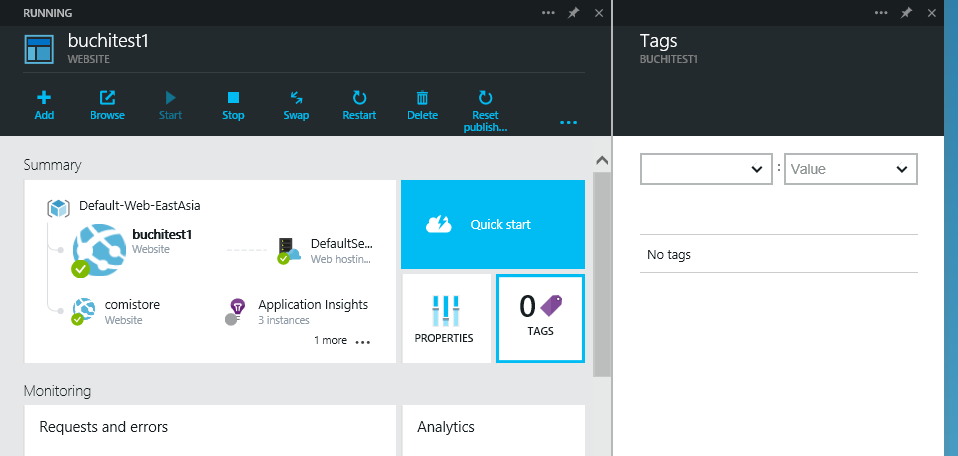
Task: Open Browse in the toolbar
Action: click(107, 98)
